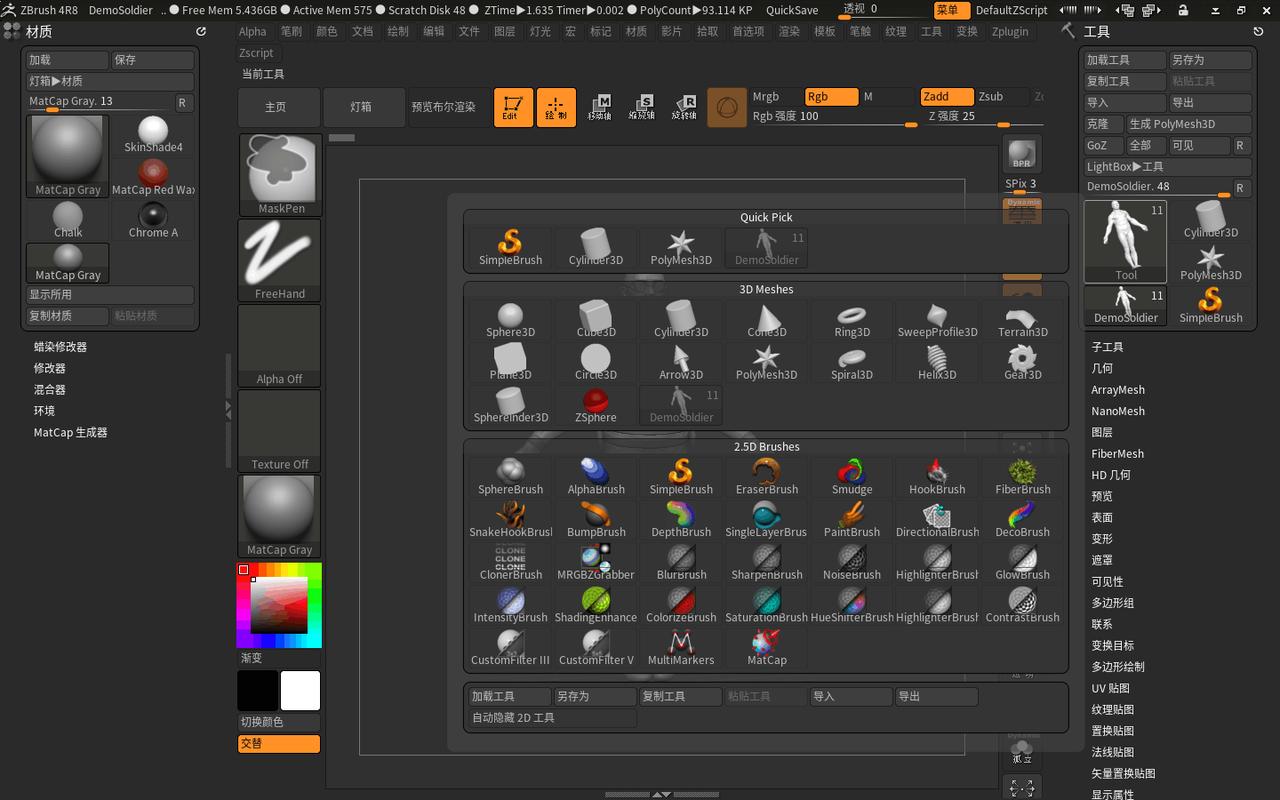Viewport: 1280px width, 800px height.
Task: Open the Alpha menu
Action: (253, 32)
